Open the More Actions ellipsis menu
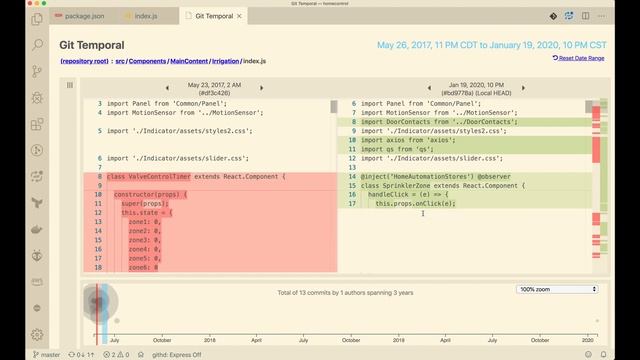This screenshot has width=640, height=360. pyautogui.click(x=601, y=16)
